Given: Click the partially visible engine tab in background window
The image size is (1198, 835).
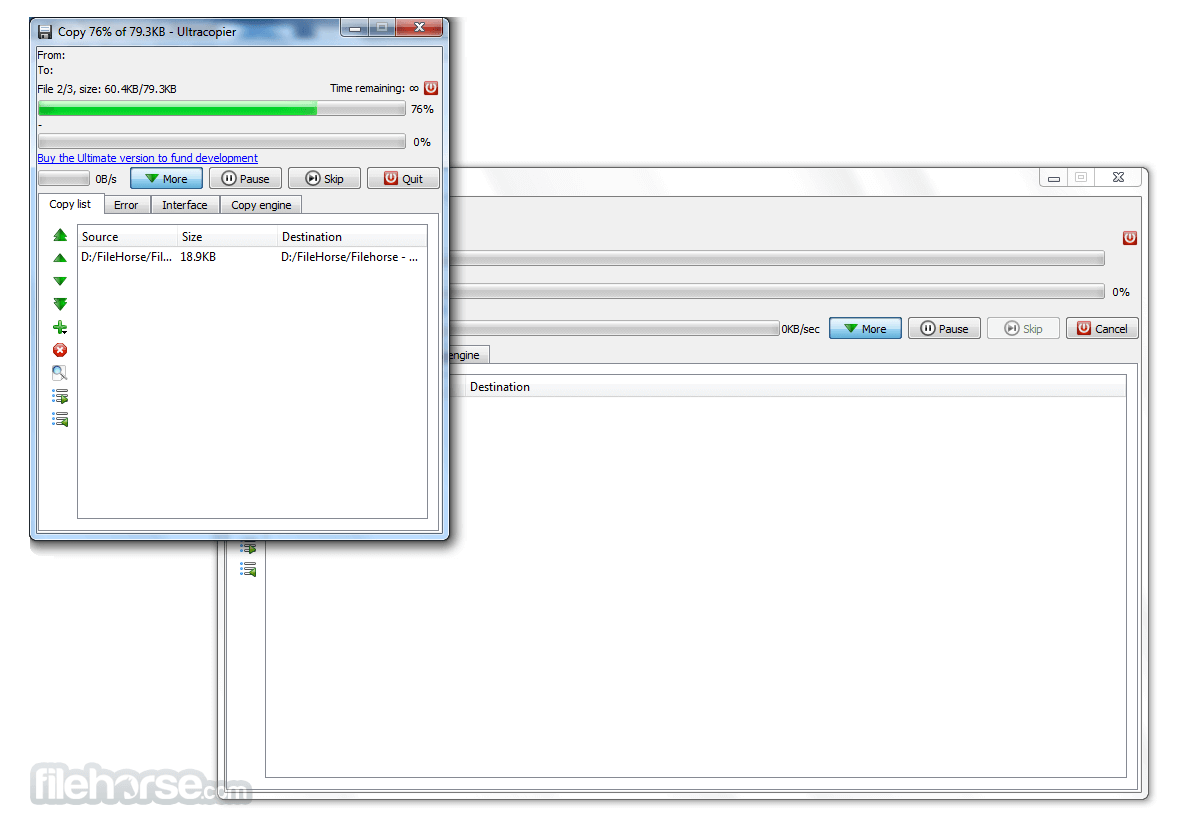Looking at the screenshot, I should click(x=468, y=355).
